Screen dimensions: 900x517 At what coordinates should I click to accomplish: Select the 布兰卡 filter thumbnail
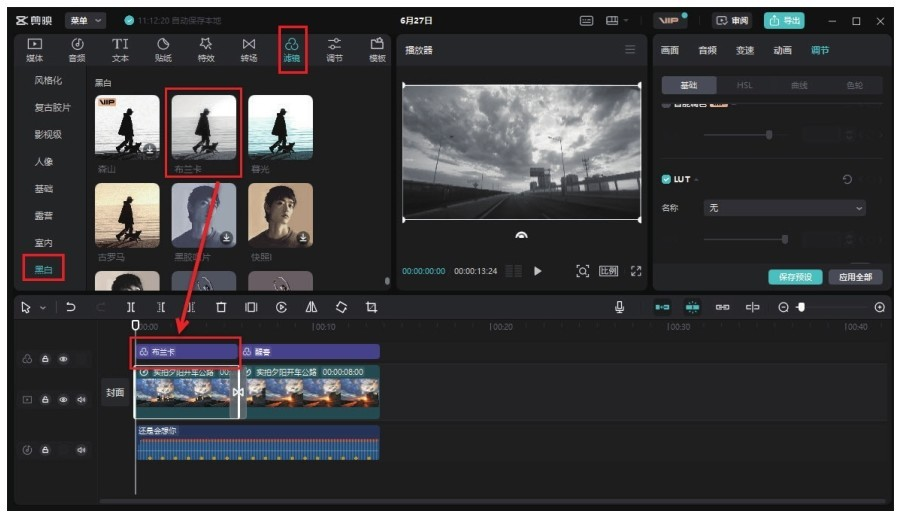(x=204, y=127)
